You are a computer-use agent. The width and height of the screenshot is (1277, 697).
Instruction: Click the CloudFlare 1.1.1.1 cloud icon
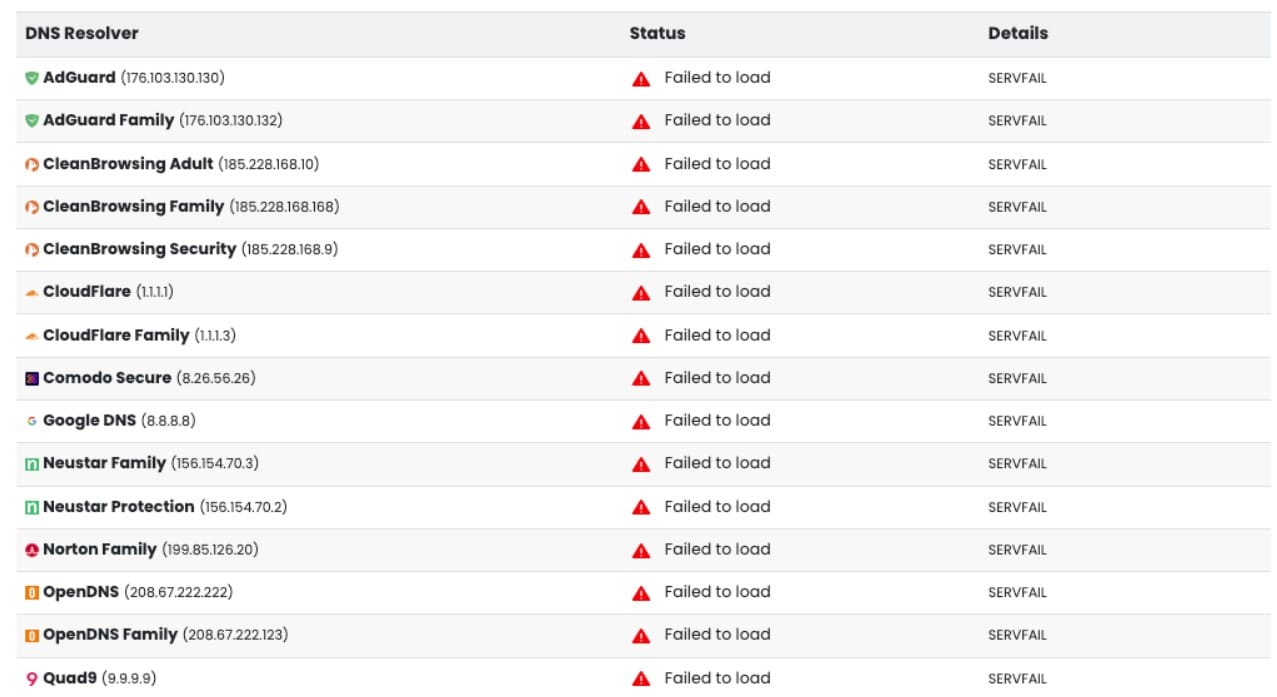pos(32,293)
